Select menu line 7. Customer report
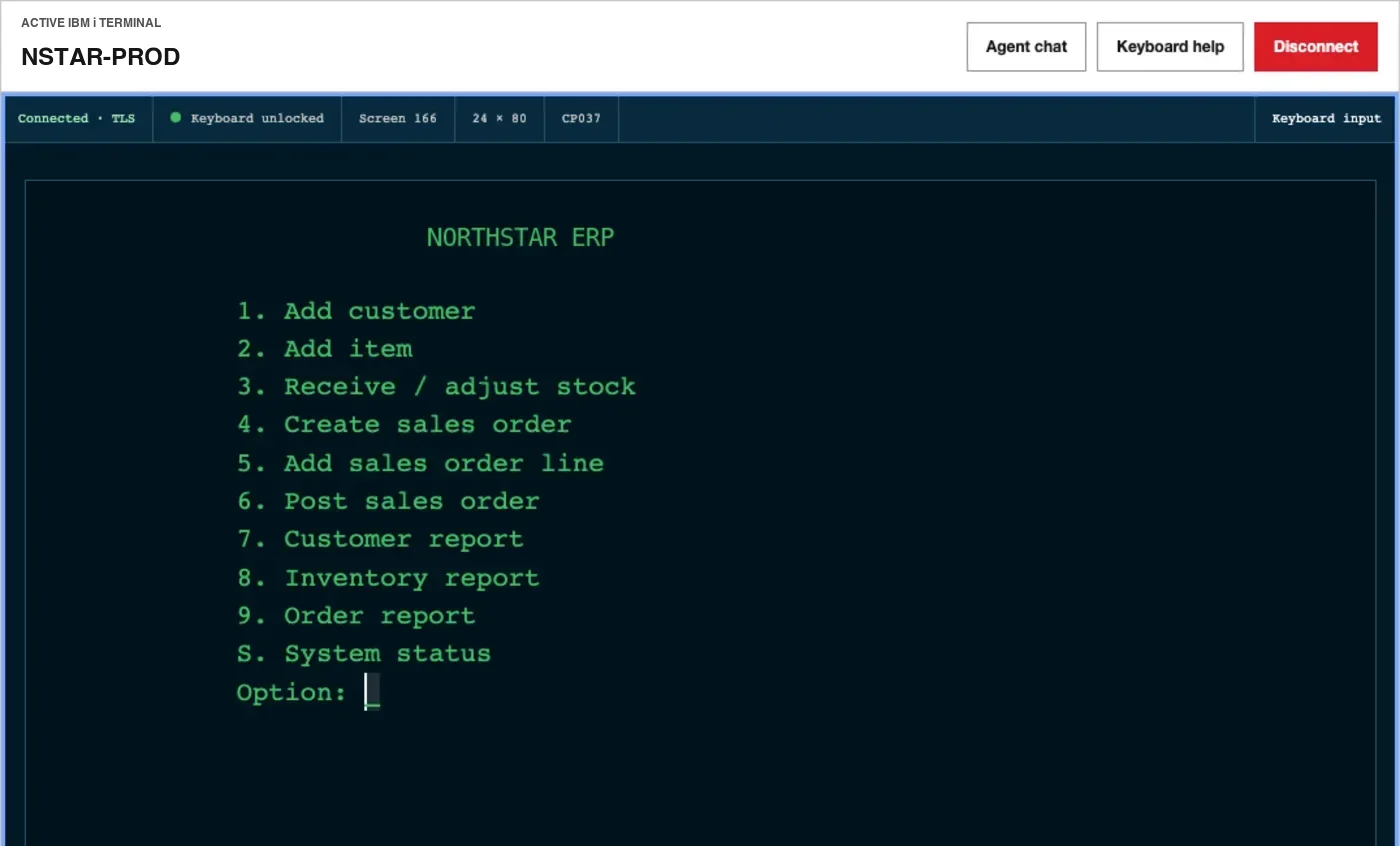The image size is (1400, 846). [x=380, y=539]
